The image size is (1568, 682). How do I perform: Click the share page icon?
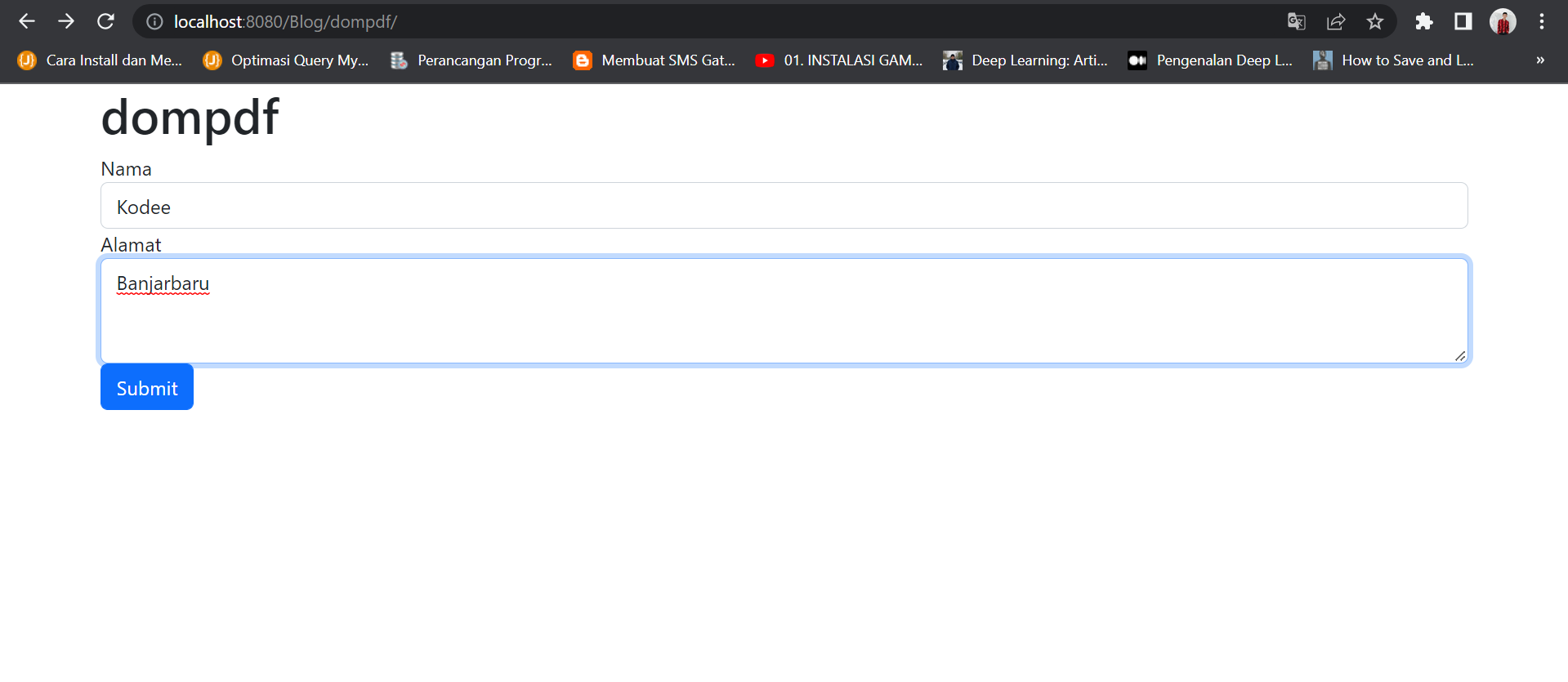pos(1336,22)
